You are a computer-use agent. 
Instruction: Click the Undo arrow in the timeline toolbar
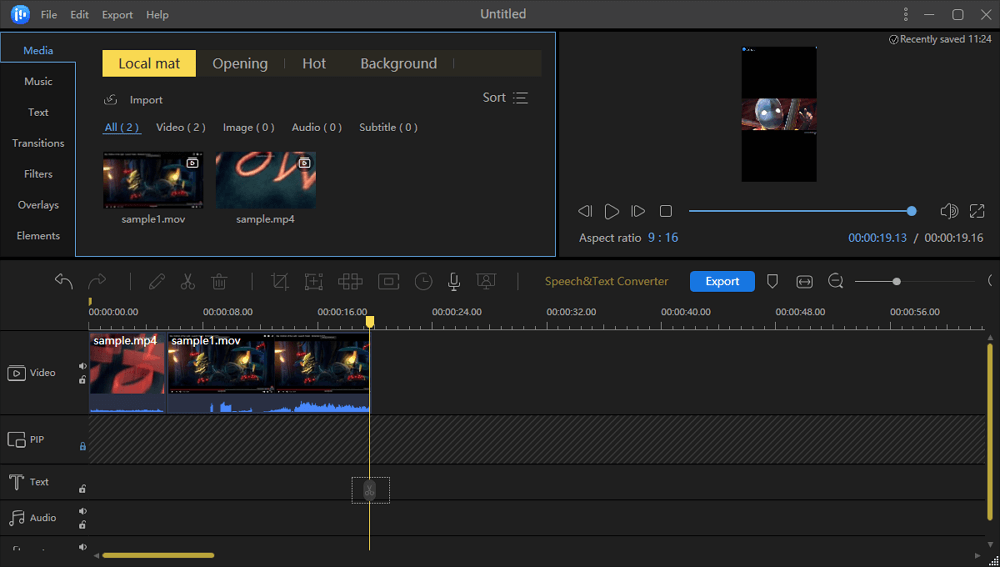[64, 282]
